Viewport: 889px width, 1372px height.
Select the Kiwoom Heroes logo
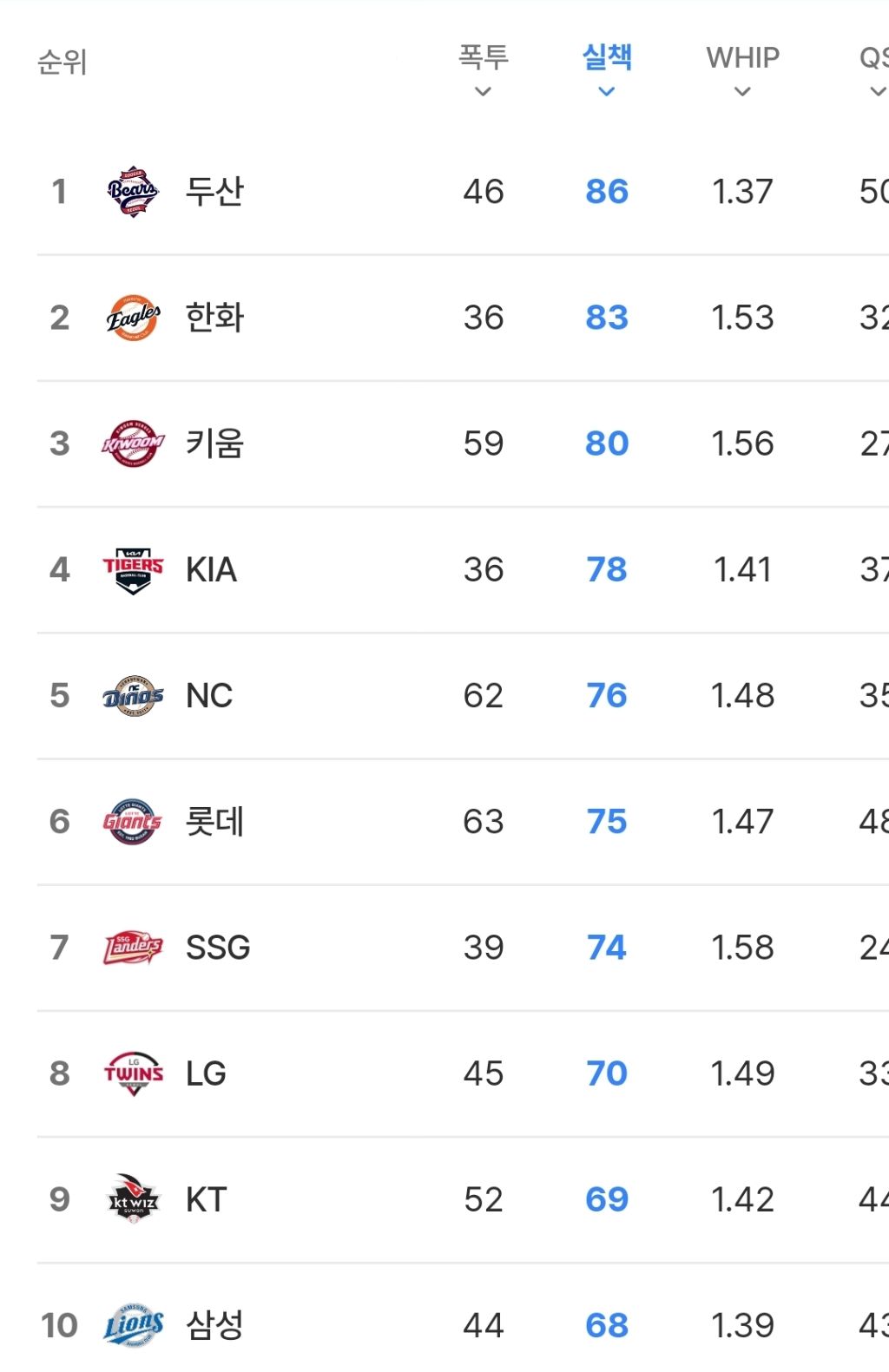tap(133, 443)
